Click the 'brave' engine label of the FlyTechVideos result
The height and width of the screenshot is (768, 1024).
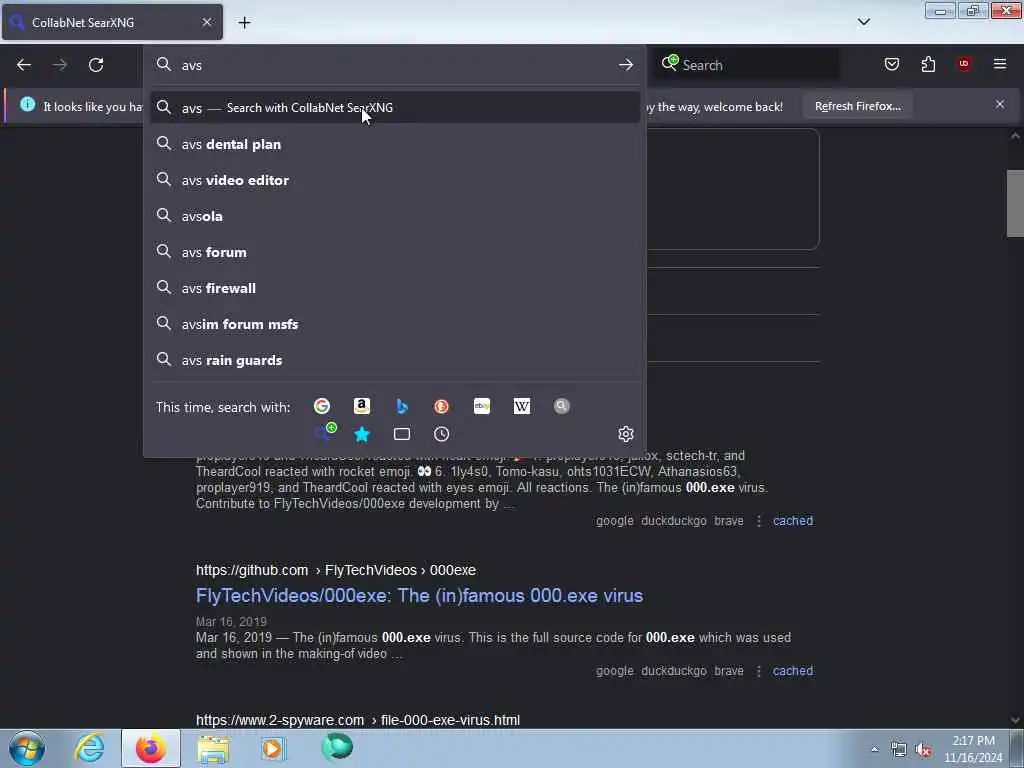(x=729, y=671)
